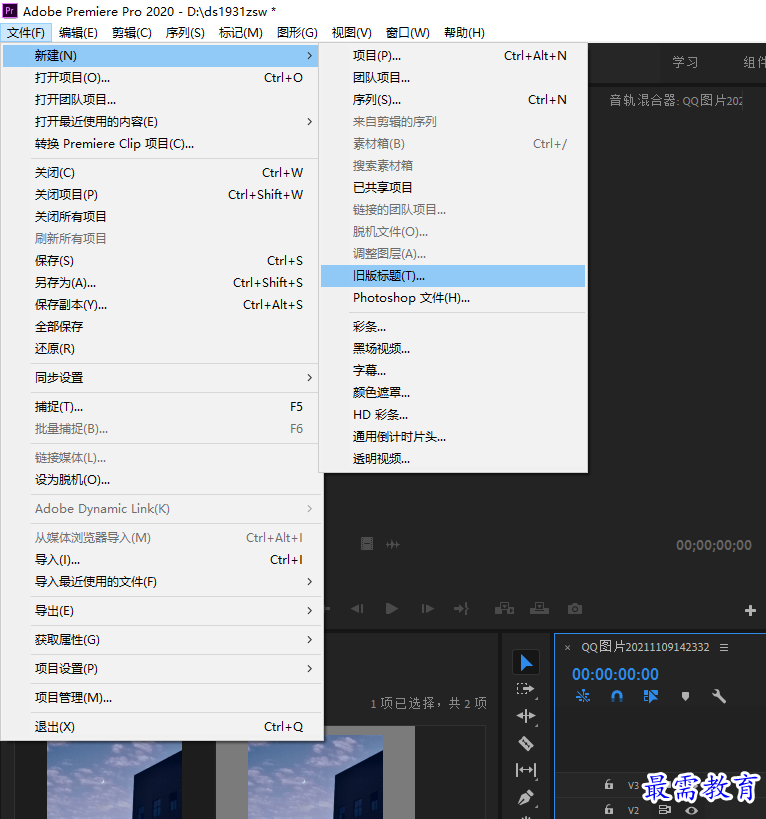Close the QQ图片20211109142332 timeline tab
Viewport: 766px width, 819px height.
click(x=568, y=648)
